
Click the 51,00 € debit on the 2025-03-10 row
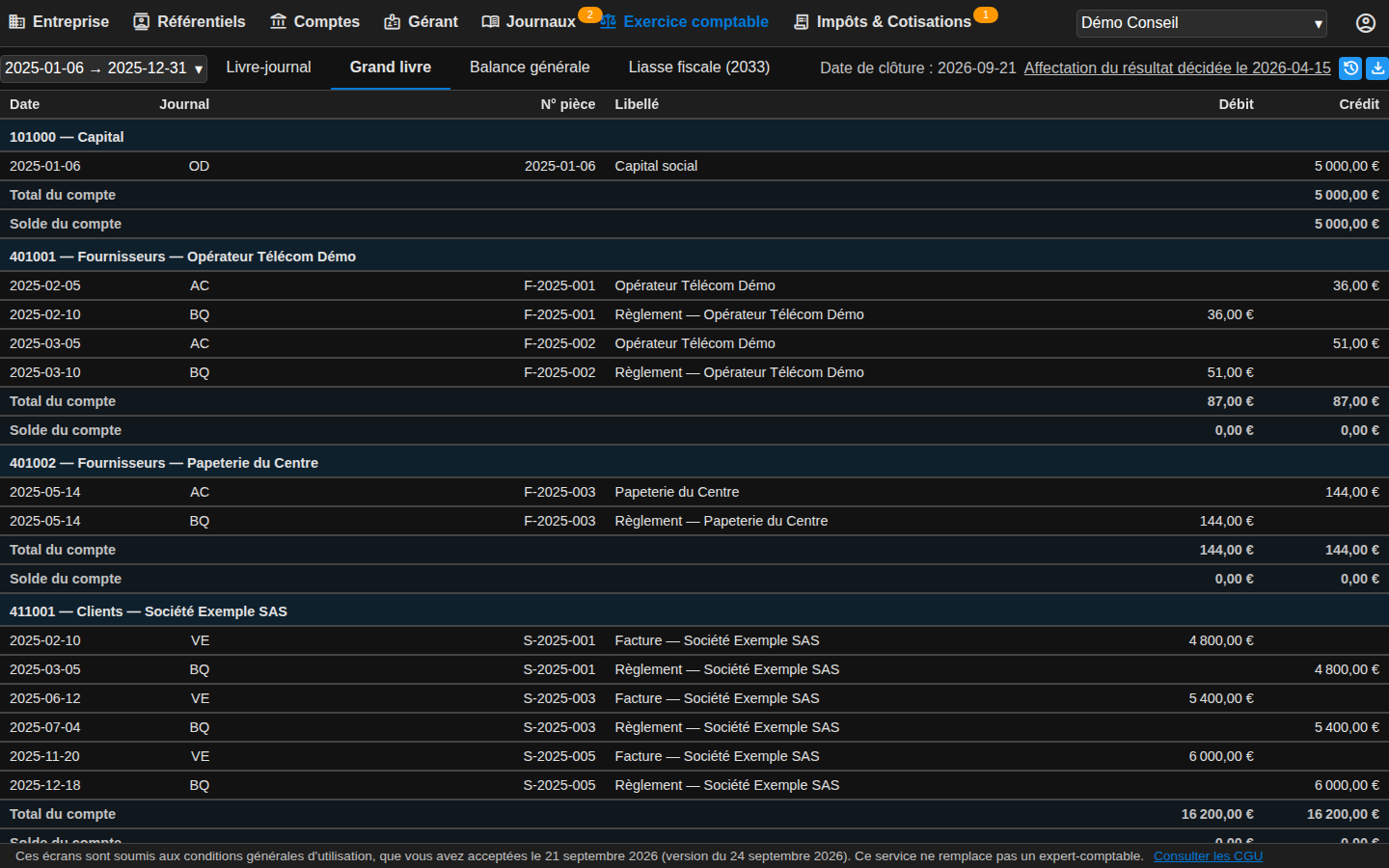click(1231, 372)
